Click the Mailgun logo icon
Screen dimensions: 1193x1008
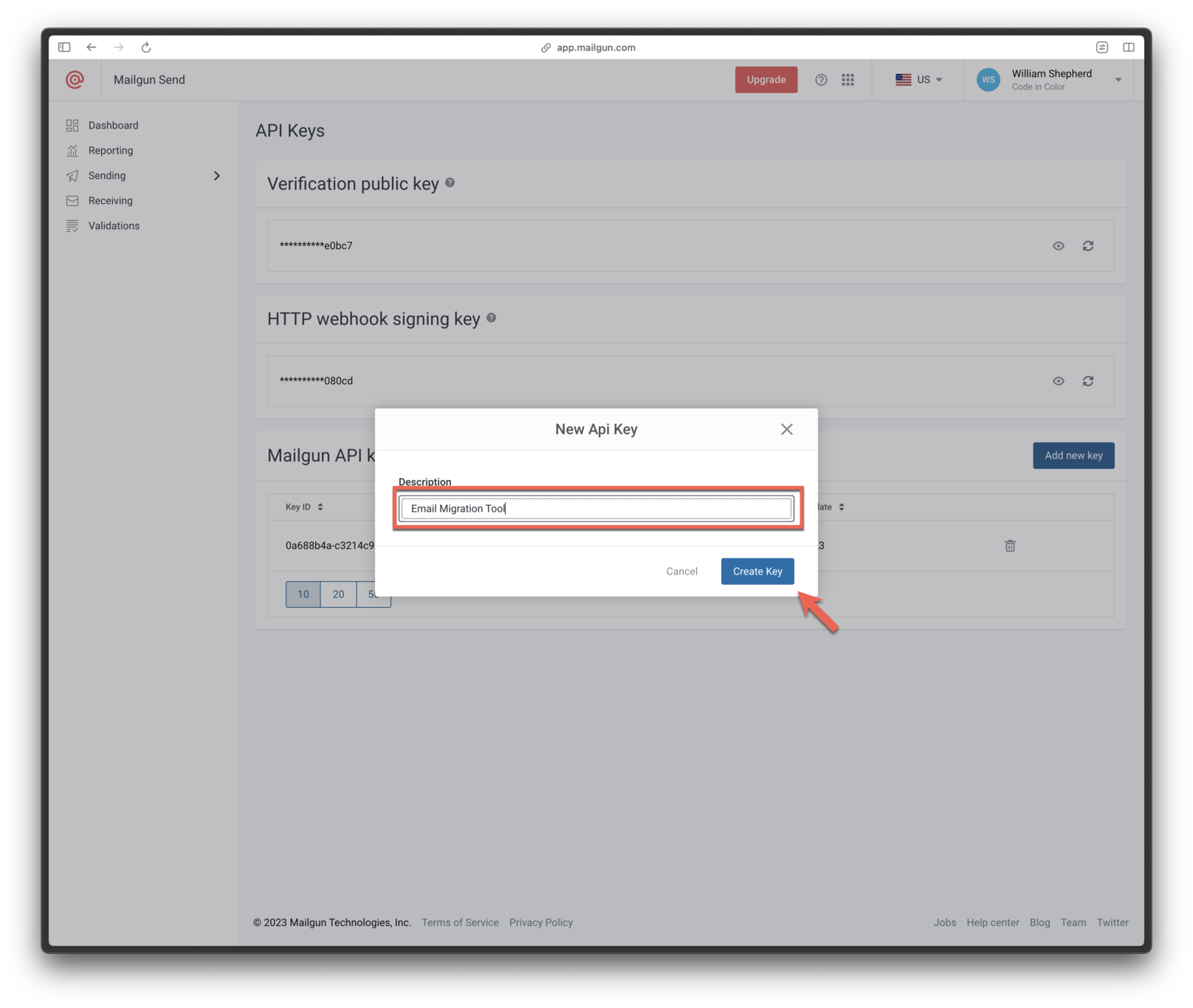tap(75, 80)
